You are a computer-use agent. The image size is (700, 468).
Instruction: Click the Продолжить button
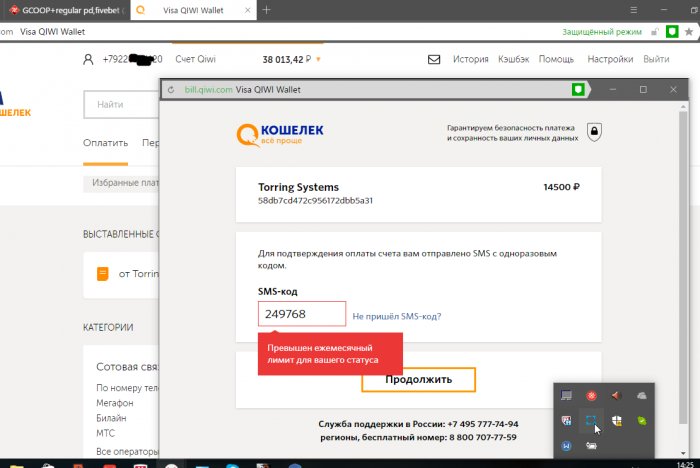(x=418, y=380)
